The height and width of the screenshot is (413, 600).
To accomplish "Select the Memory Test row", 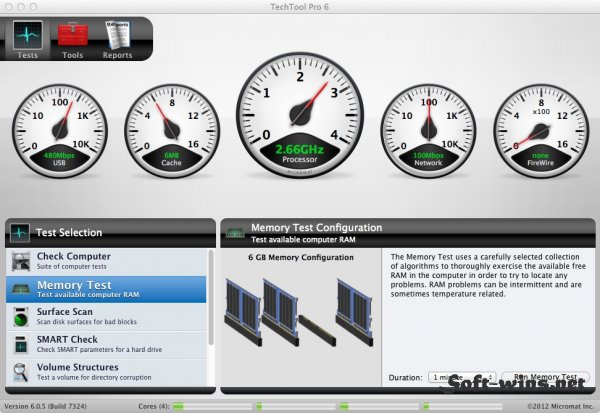I will (106, 289).
